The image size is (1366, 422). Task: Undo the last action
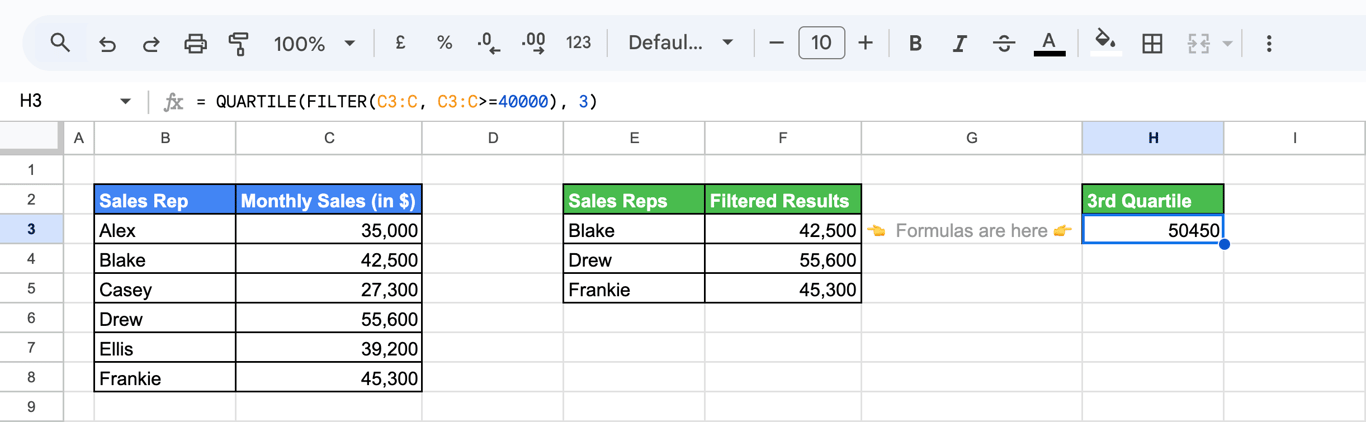click(107, 43)
